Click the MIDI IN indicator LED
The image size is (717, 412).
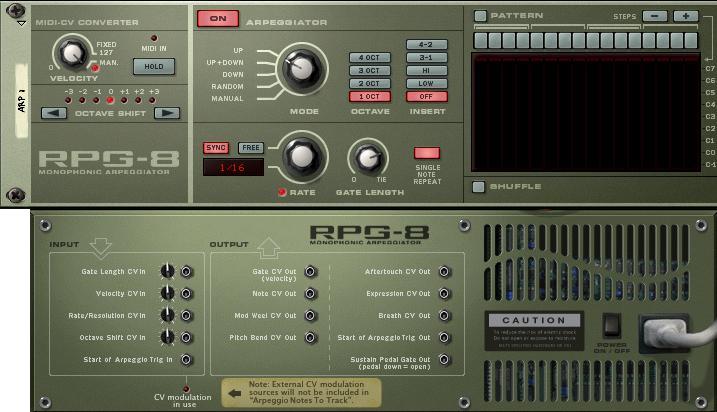click(154, 38)
